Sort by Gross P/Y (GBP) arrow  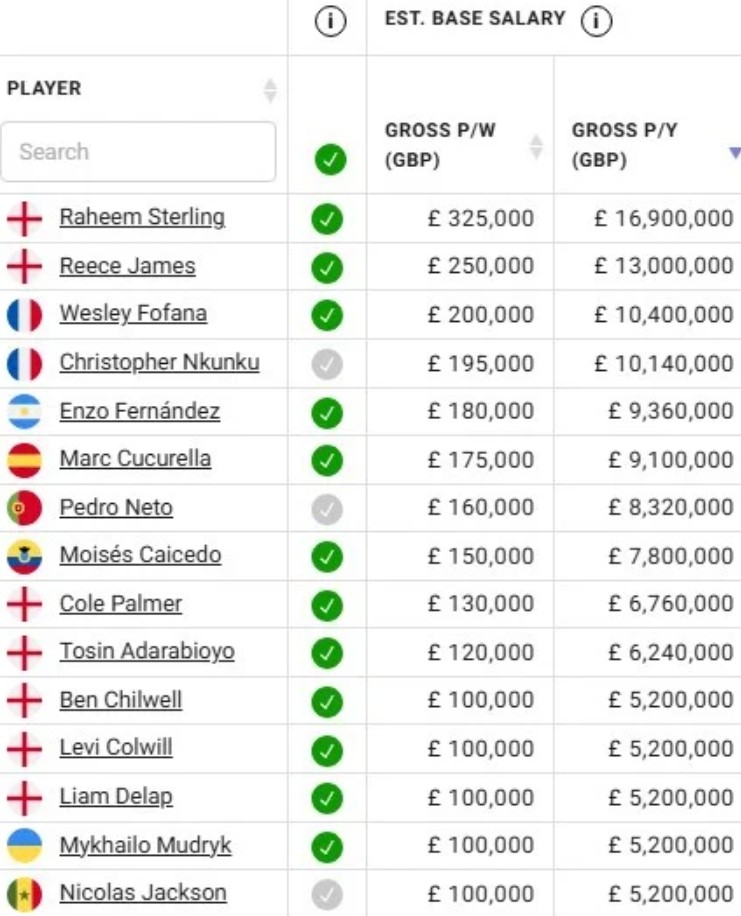[x=735, y=153]
